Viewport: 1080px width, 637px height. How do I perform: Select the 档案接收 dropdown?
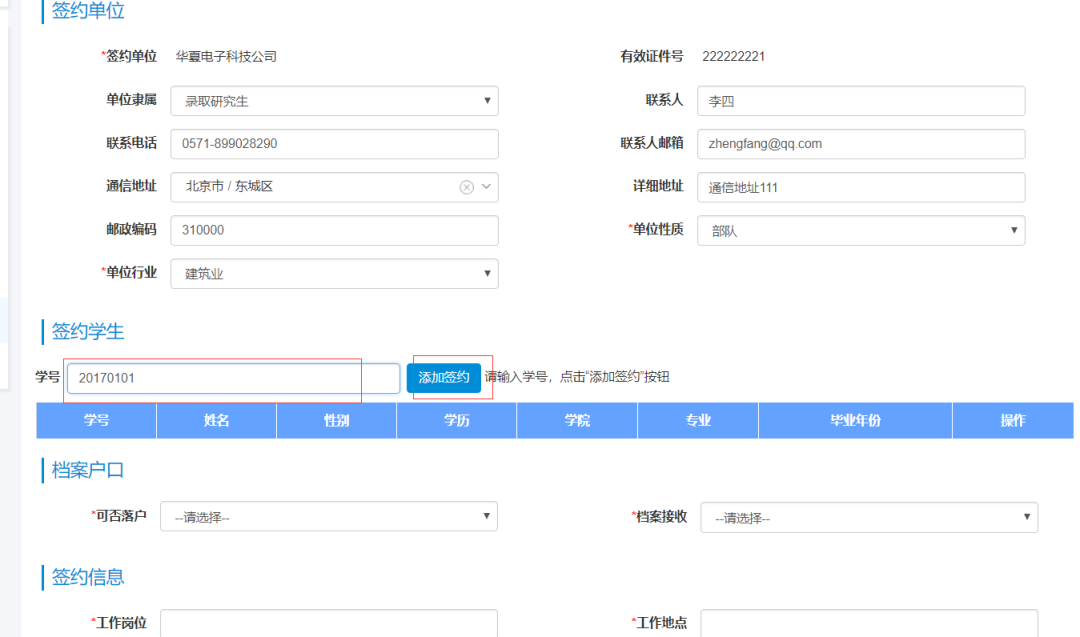point(868,518)
